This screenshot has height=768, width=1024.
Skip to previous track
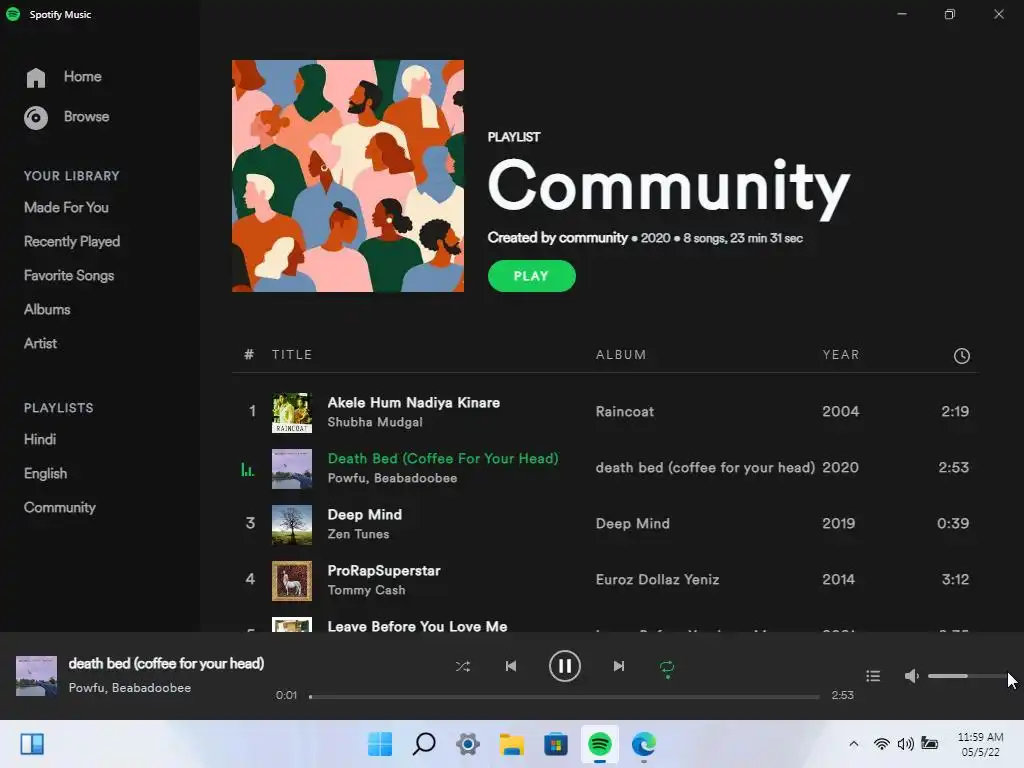tap(511, 666)
